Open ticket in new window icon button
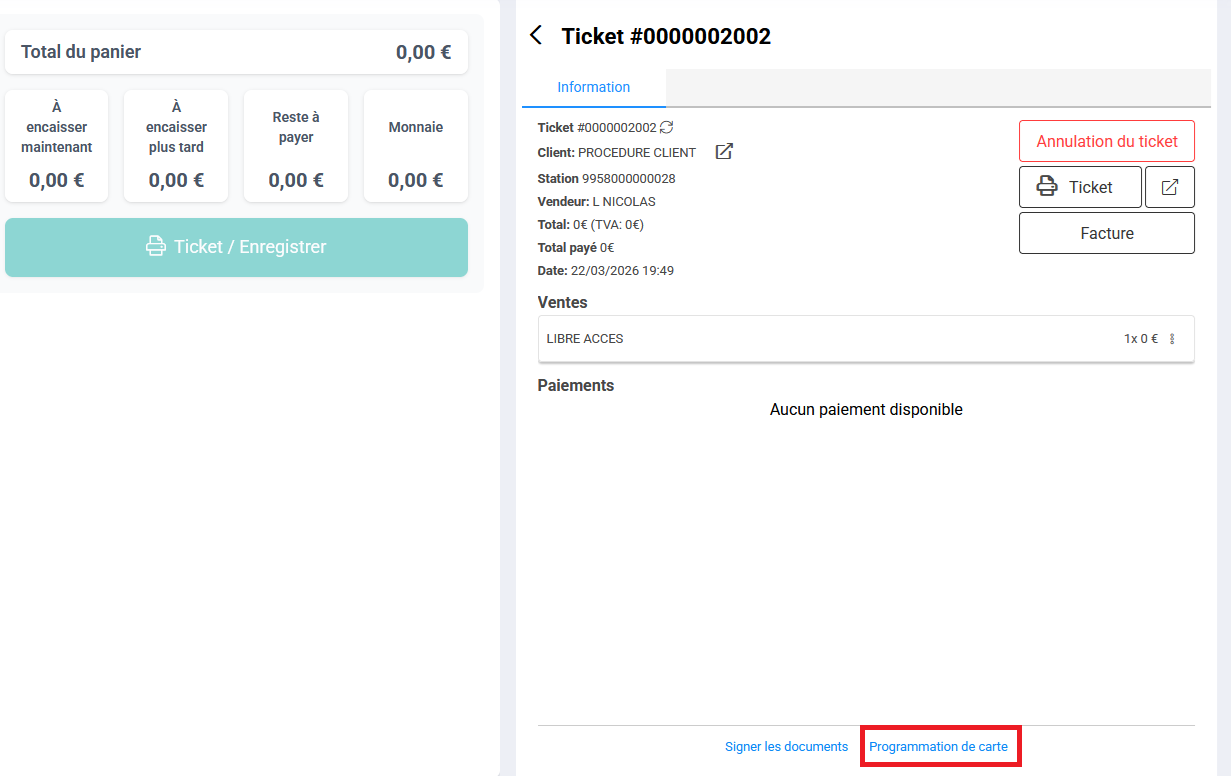 click(1169, 187)
